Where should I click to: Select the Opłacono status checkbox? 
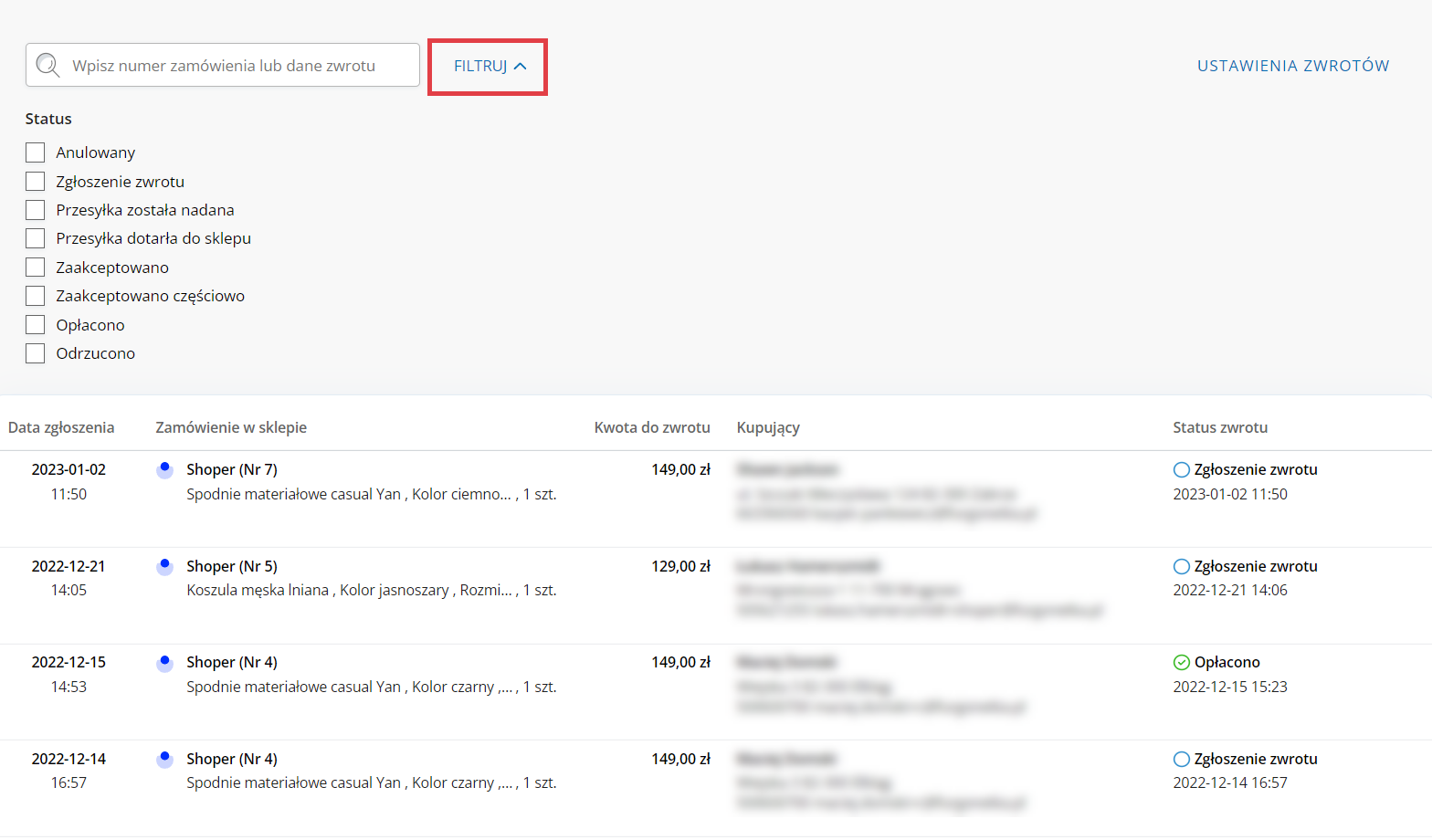click(x=36, y=325)
